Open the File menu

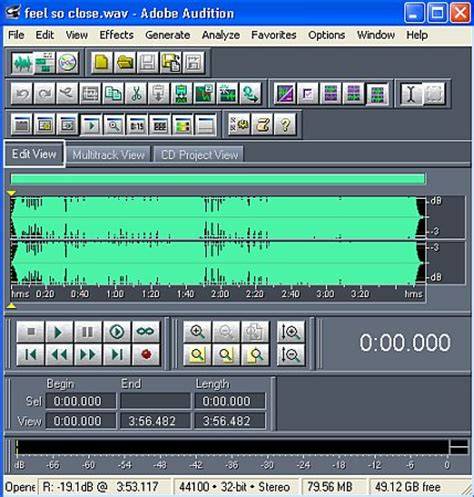click(16, 35)
